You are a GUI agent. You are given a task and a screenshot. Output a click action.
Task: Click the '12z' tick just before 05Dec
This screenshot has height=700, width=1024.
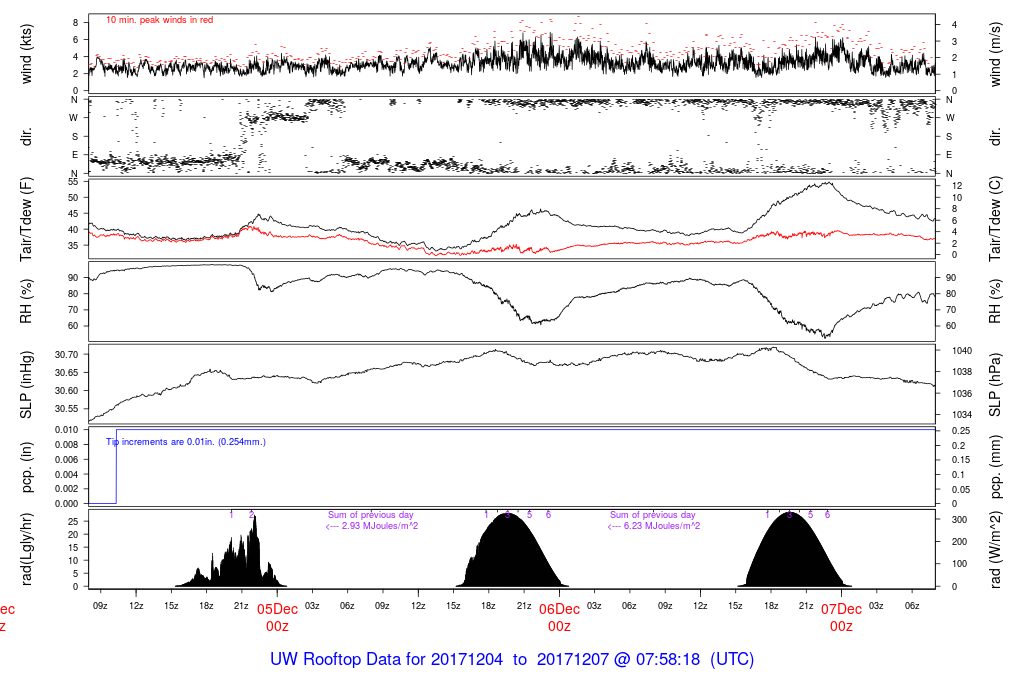(136, 606)
